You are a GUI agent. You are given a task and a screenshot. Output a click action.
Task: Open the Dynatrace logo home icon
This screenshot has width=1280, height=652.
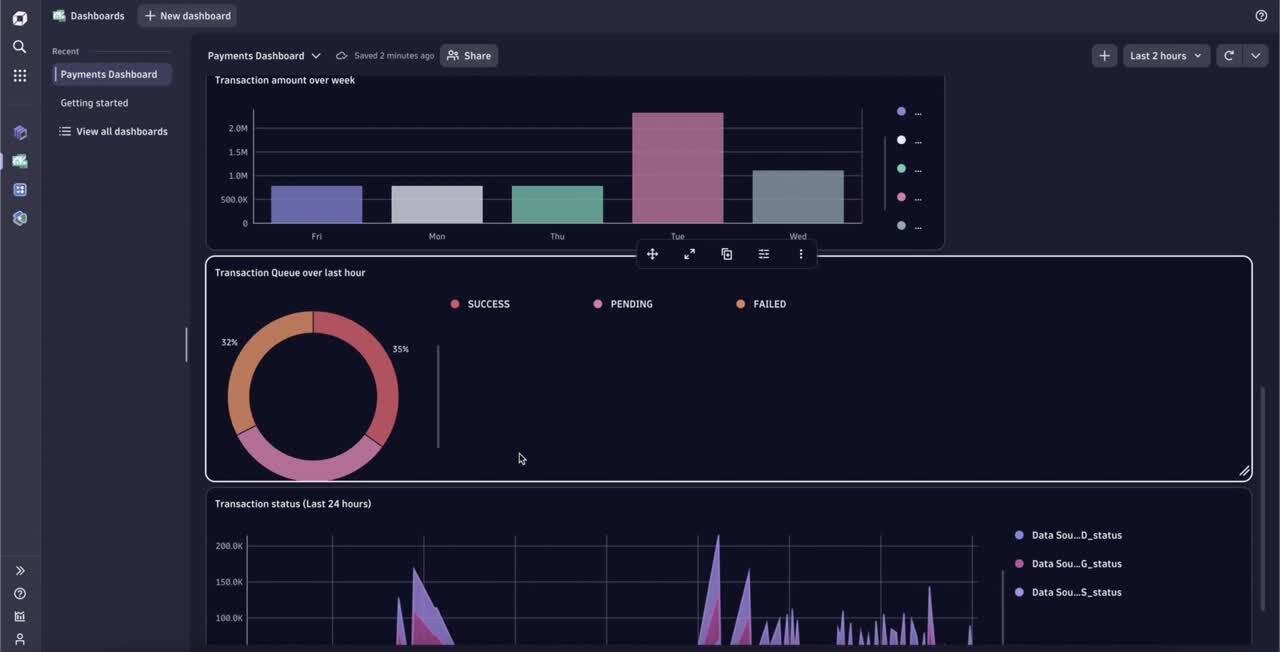[19, 17]
